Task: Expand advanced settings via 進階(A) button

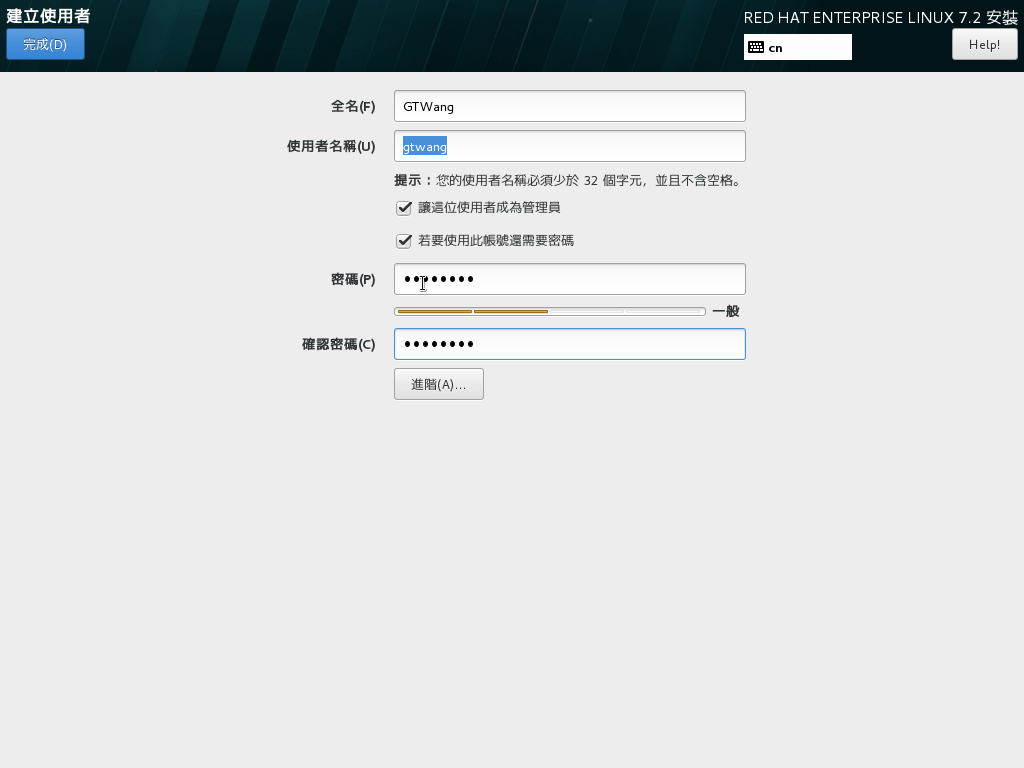Action: (x=438, y=383)
